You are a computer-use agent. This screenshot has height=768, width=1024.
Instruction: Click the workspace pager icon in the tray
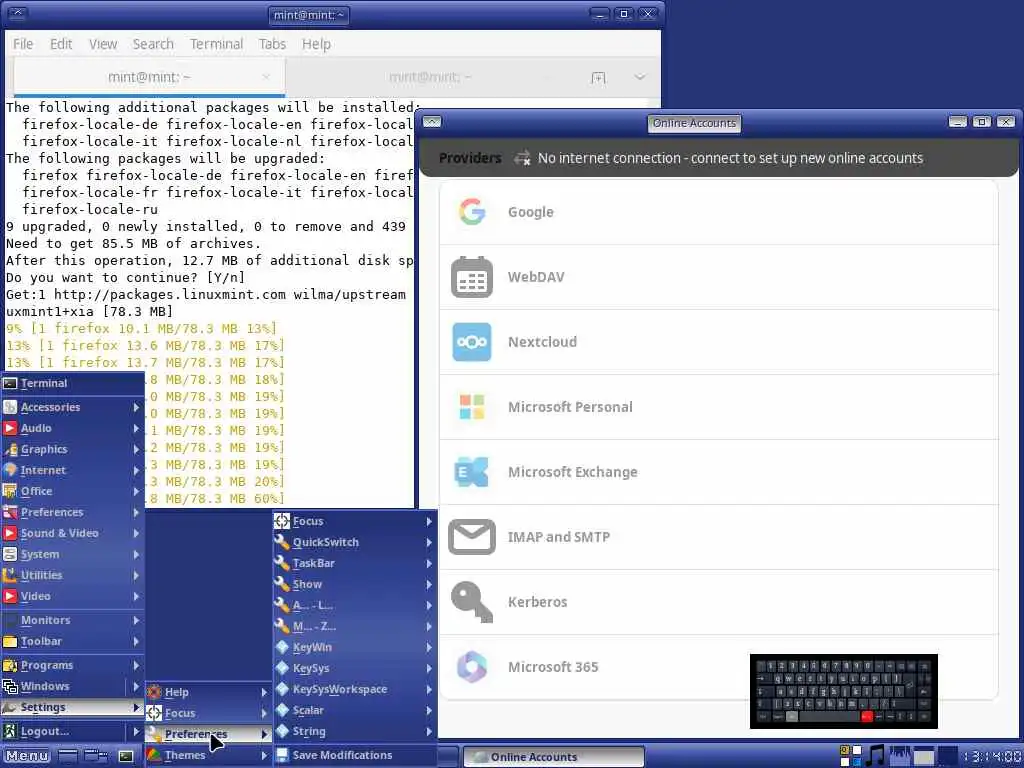[850, 756]
